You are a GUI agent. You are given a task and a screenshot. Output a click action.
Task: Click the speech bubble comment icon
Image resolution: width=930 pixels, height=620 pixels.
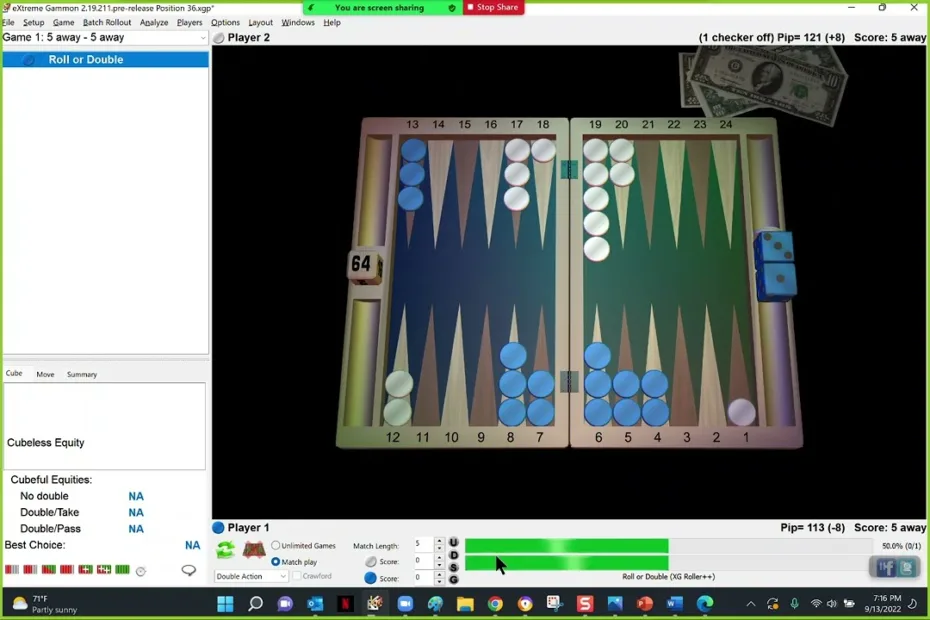[189, 570]
